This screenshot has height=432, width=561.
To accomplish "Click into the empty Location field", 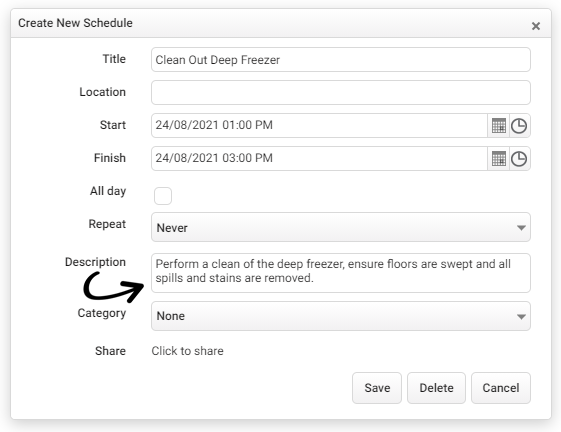I will click(341, 92).
